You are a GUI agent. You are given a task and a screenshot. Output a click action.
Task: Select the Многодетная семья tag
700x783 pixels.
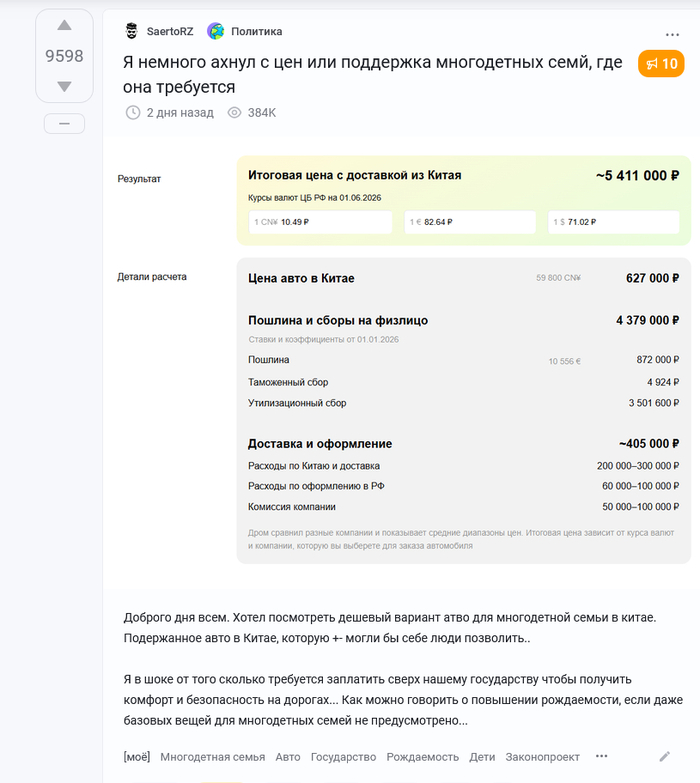(x=213, y=757)
